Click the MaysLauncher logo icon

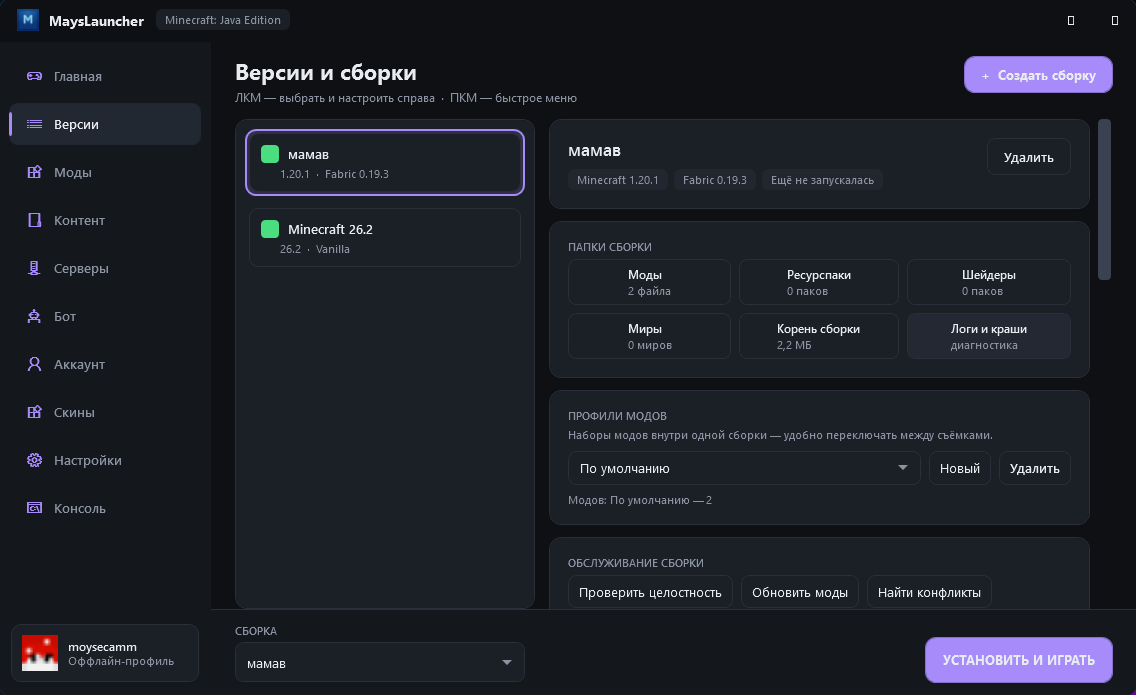coord(28,20)
